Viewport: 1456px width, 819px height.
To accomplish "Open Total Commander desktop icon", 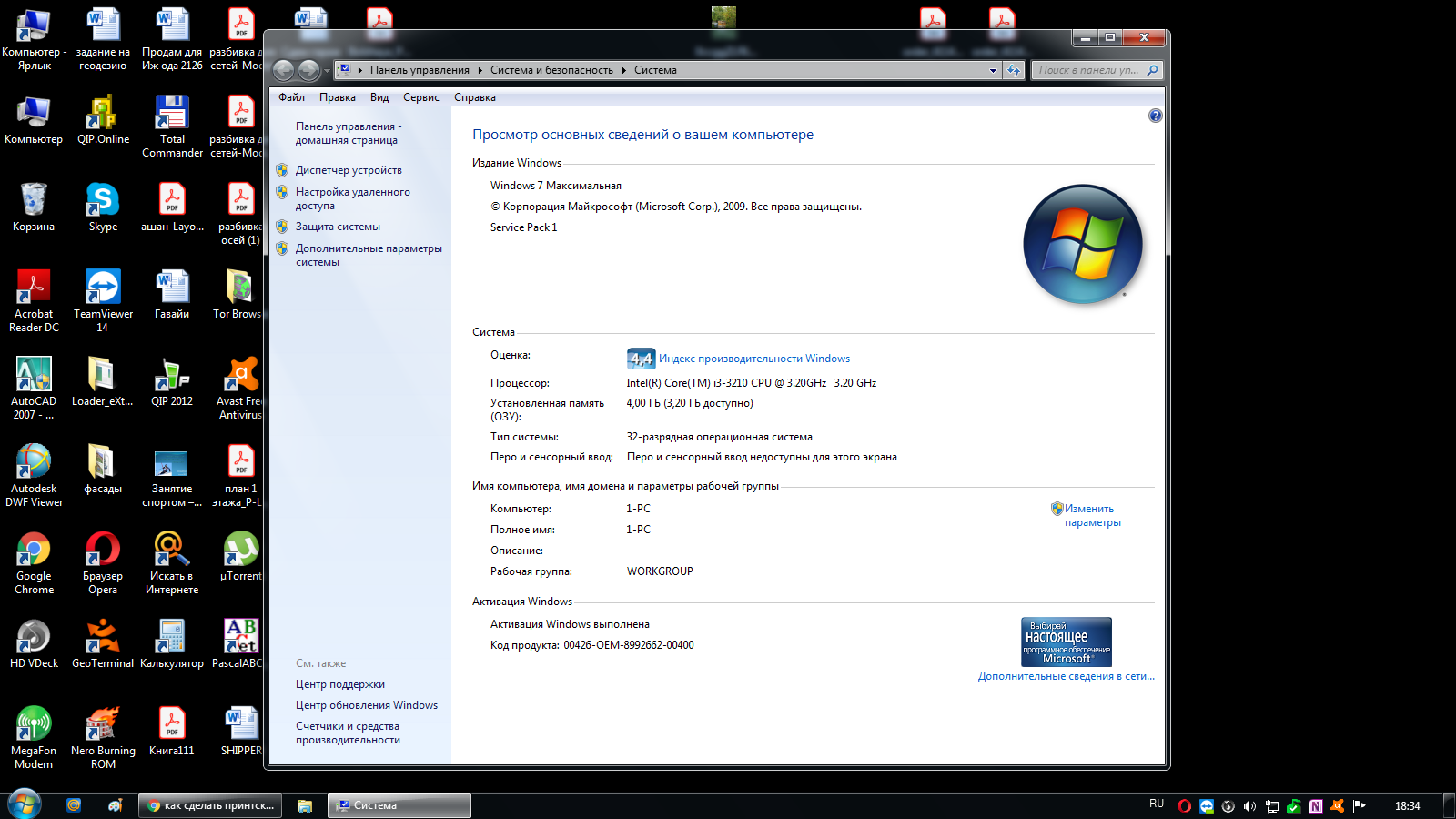I will 172,126.
